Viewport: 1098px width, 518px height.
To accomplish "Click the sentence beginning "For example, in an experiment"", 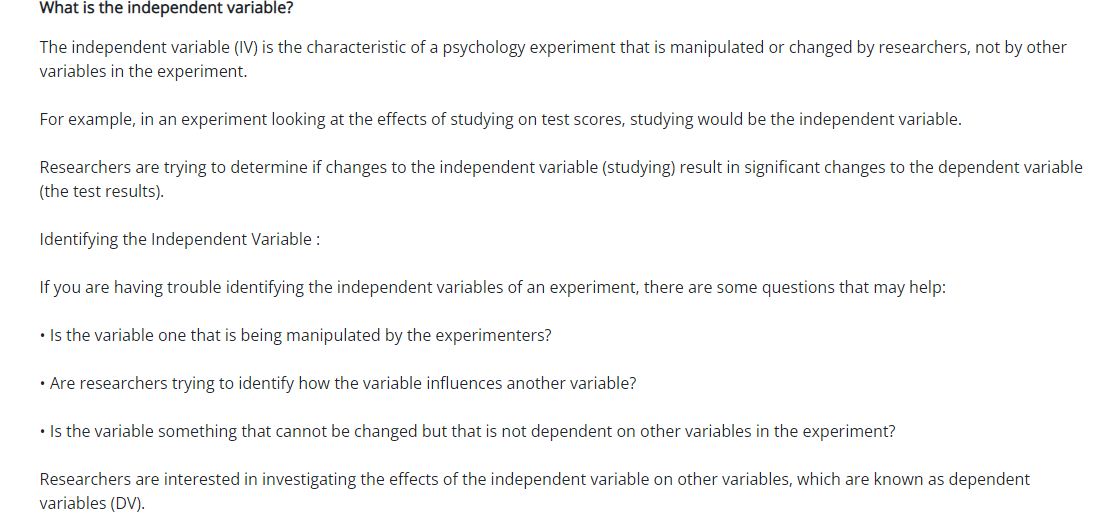I will coord(500,119).
